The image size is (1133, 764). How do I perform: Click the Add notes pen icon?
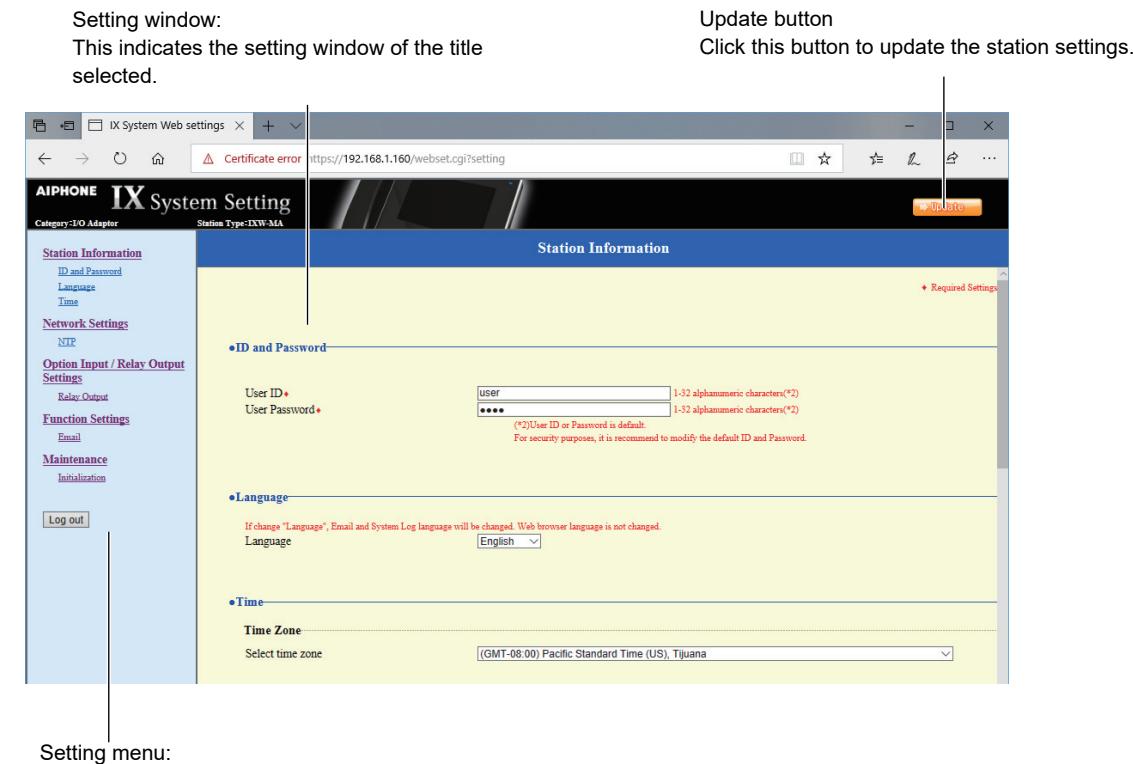coord(913,158)
